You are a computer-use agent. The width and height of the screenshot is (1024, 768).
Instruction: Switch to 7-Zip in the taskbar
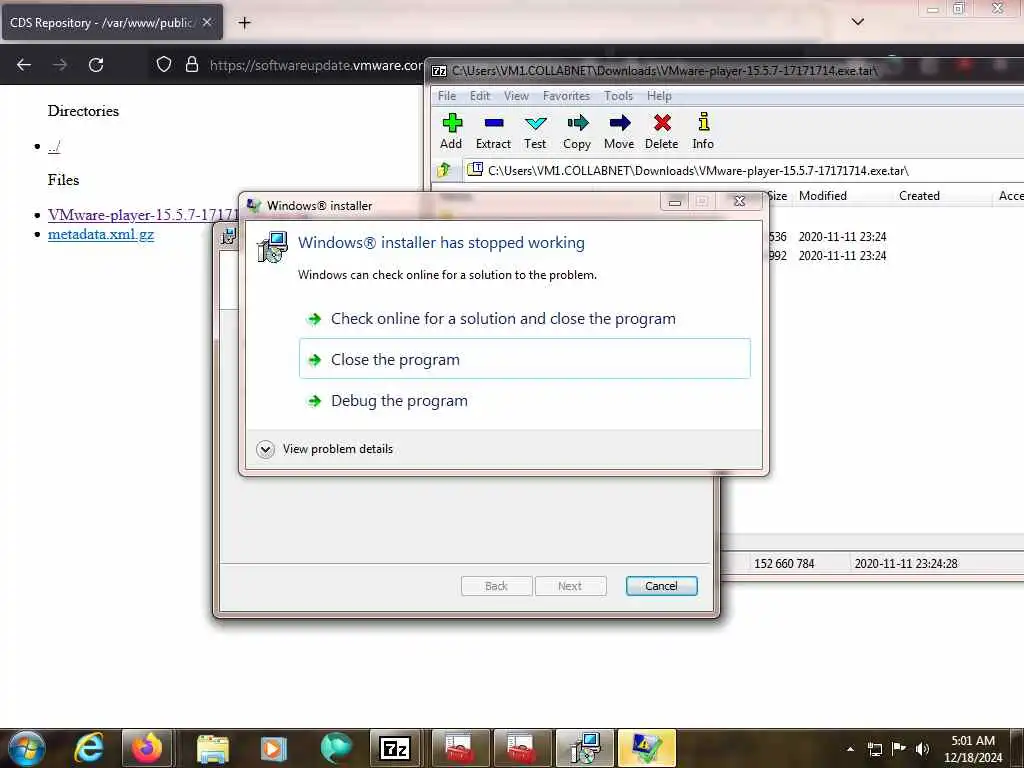394,748
